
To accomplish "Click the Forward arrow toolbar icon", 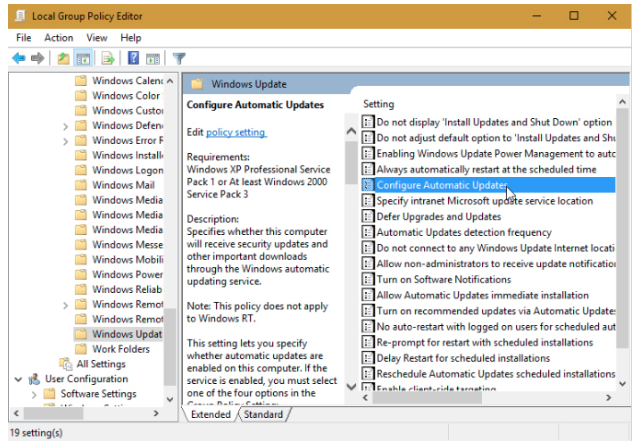I will [x=37, y=58].
